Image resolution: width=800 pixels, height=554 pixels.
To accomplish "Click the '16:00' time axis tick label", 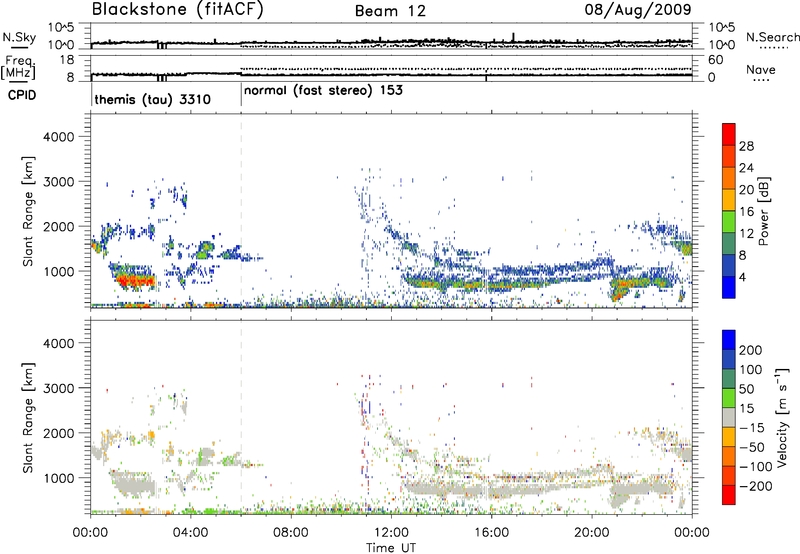I will [x=491, y=533].
